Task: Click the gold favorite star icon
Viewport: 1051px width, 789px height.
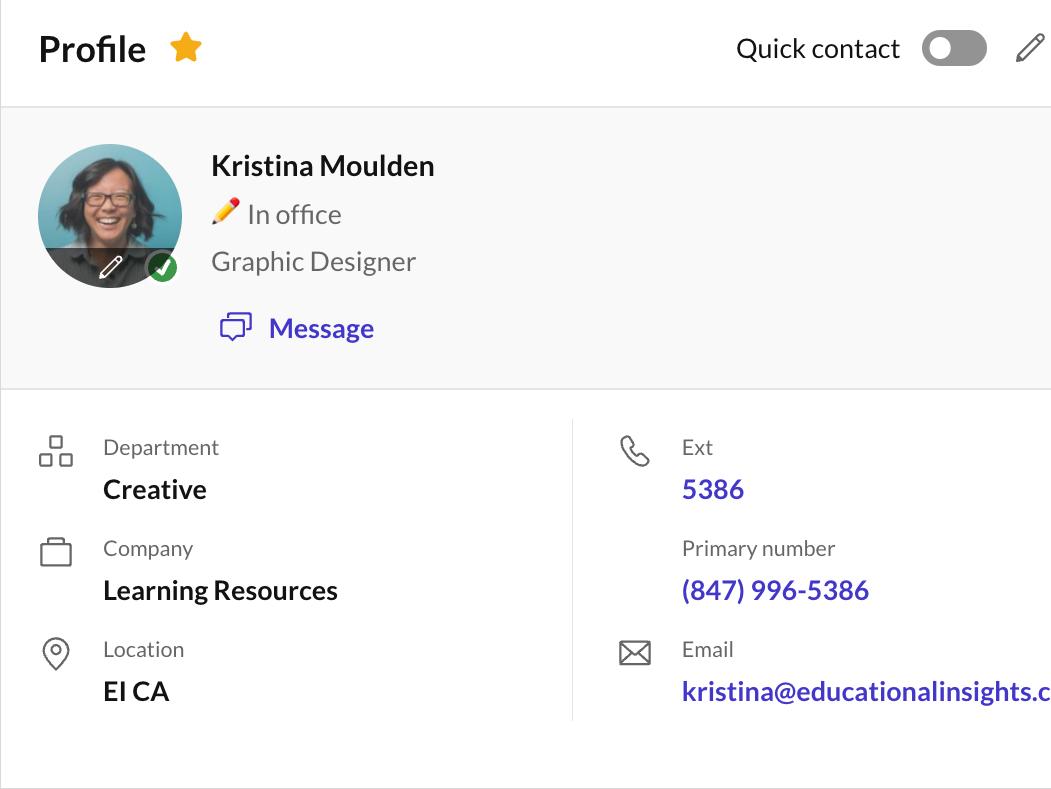Action: (x=186, y=47)
